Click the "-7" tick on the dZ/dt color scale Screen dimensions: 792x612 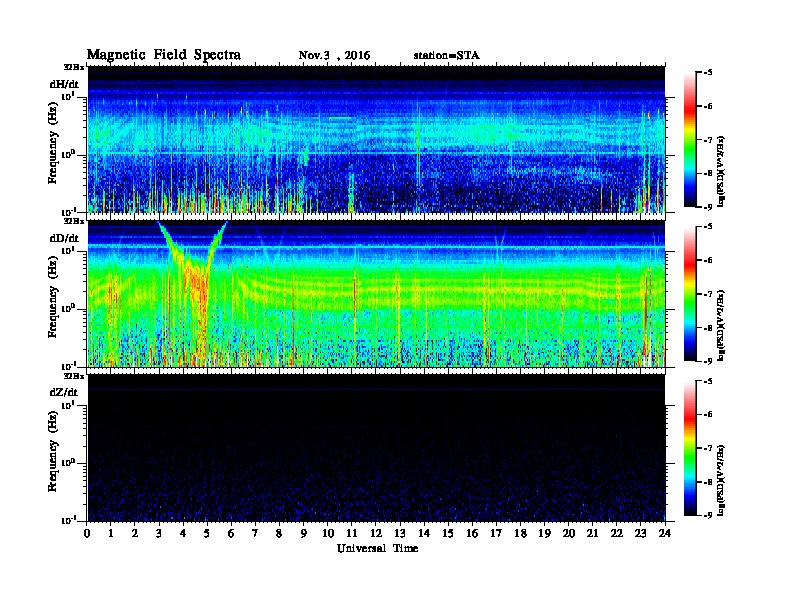coord(708,448)
